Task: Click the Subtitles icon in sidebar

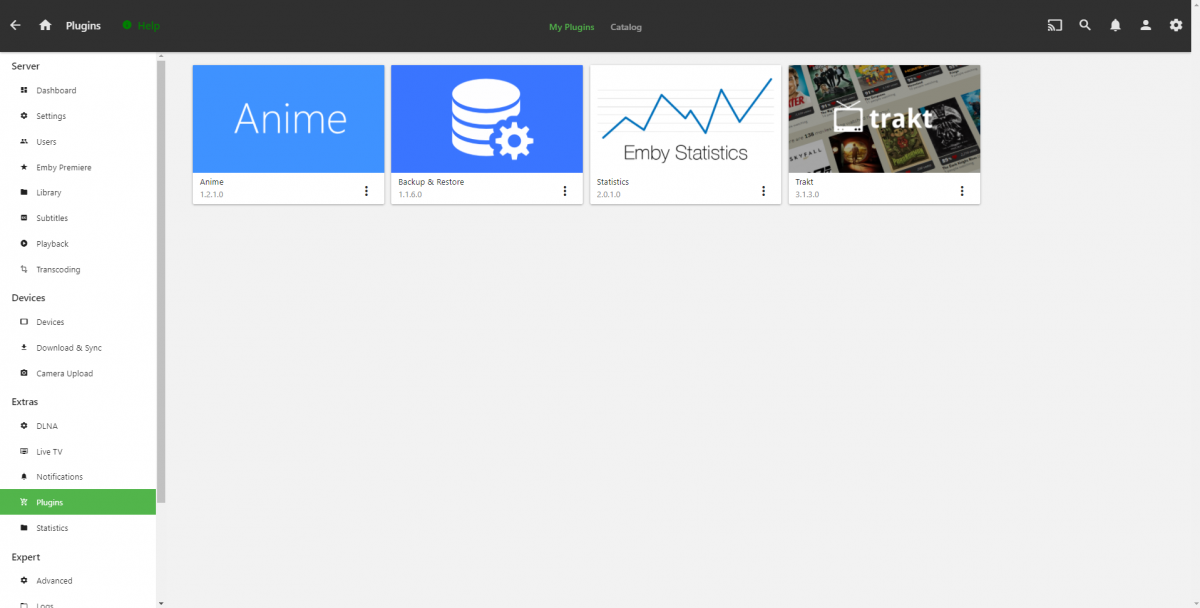Action: coord(24,218)
